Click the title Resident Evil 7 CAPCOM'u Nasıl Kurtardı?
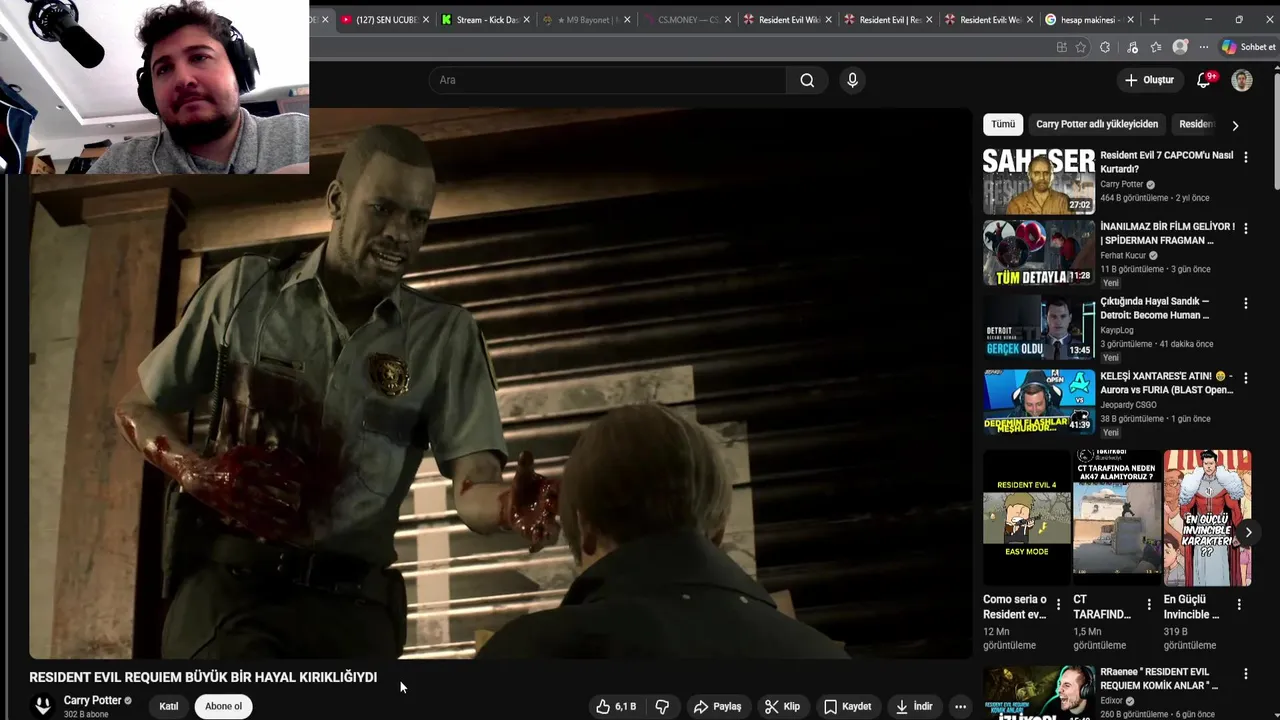Screen dimensions: 1280x720 pyautogui.click(x=1166, y=162)
